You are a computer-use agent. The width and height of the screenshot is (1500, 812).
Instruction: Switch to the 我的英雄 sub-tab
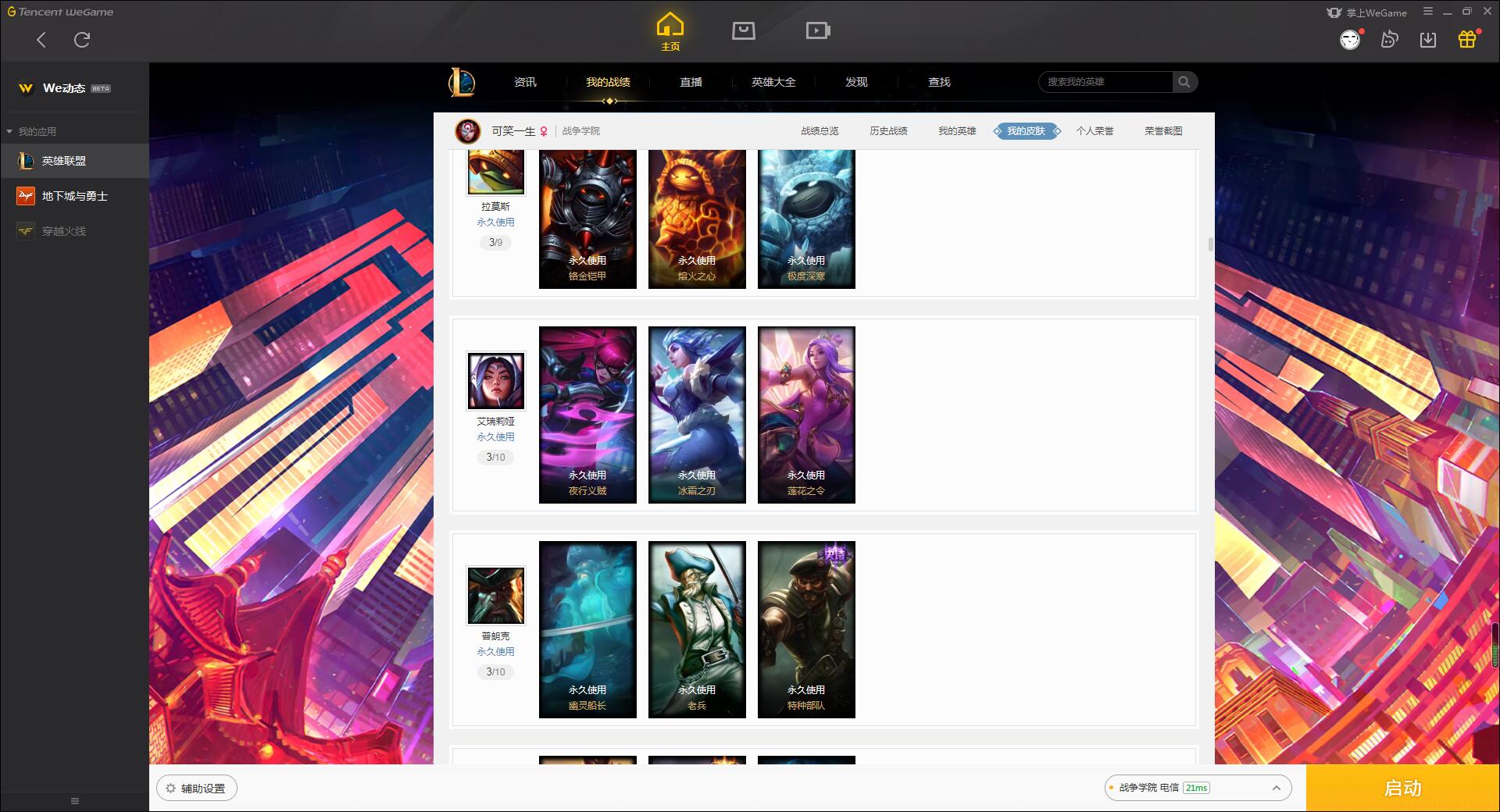click(957, 131)
